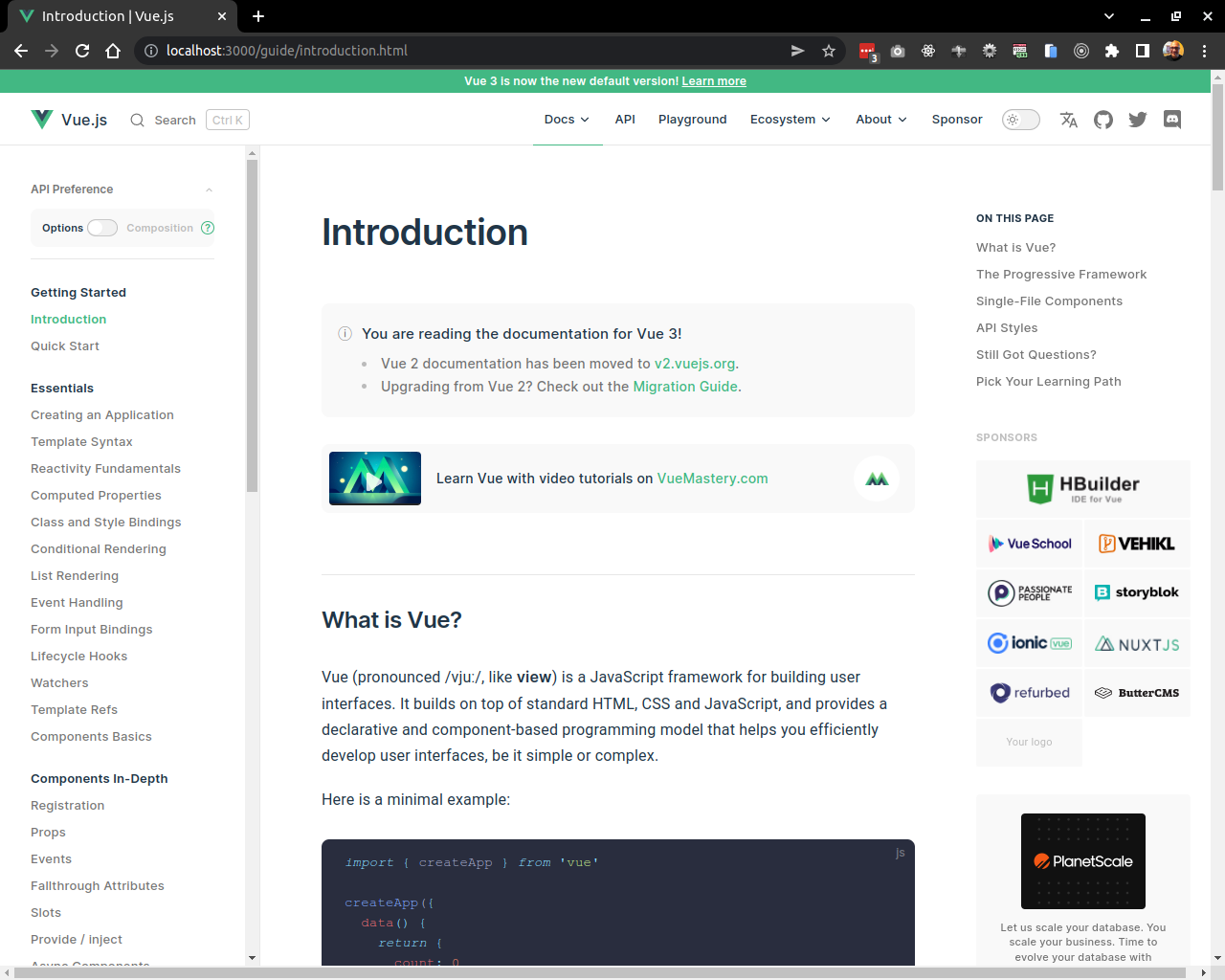Select Computed Properties in sidebar
The width and height of the screenshot is (1225, 980).
[x=96, y=496]
